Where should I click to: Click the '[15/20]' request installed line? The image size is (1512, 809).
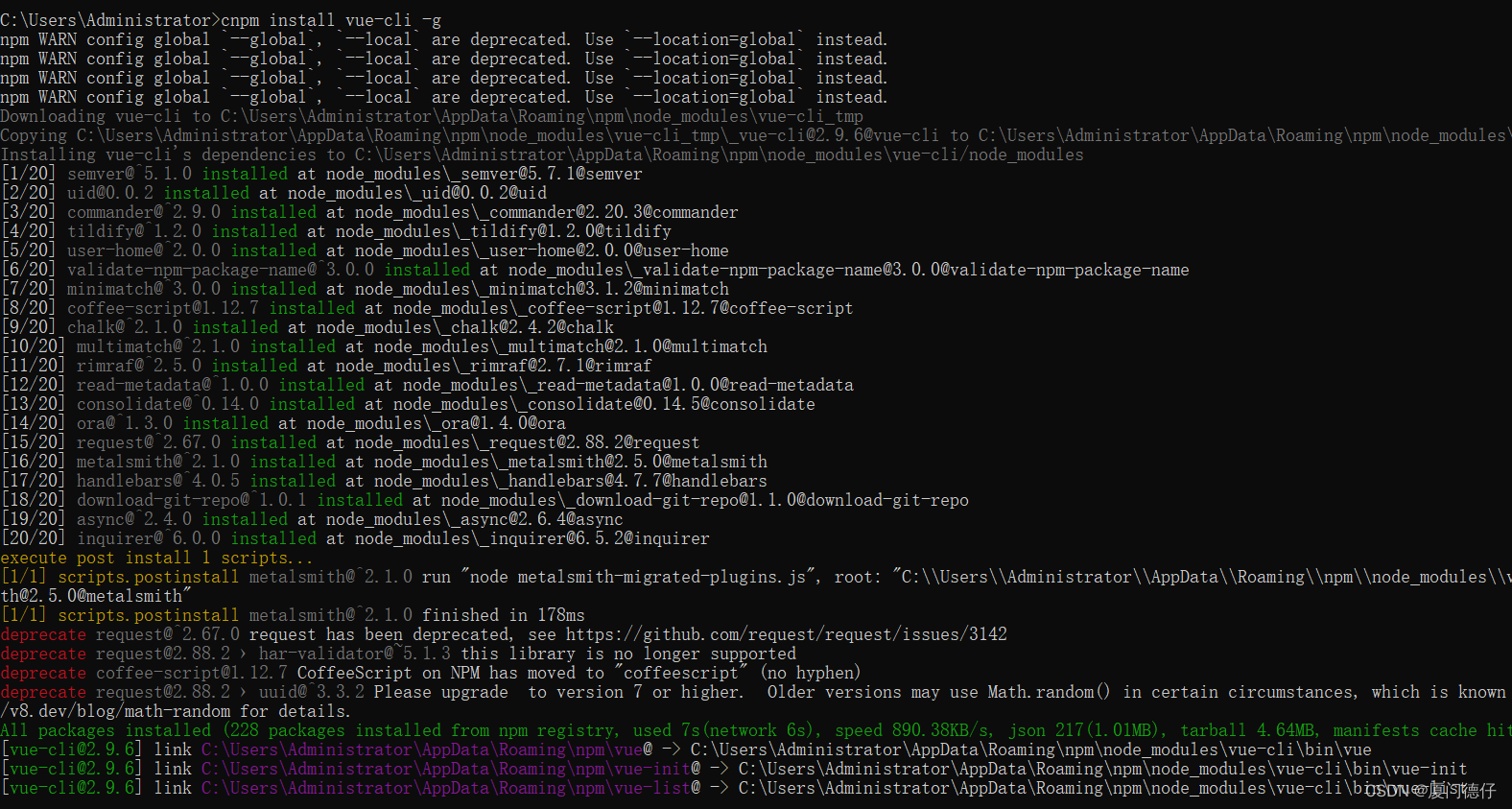click(x=350, y=442)
